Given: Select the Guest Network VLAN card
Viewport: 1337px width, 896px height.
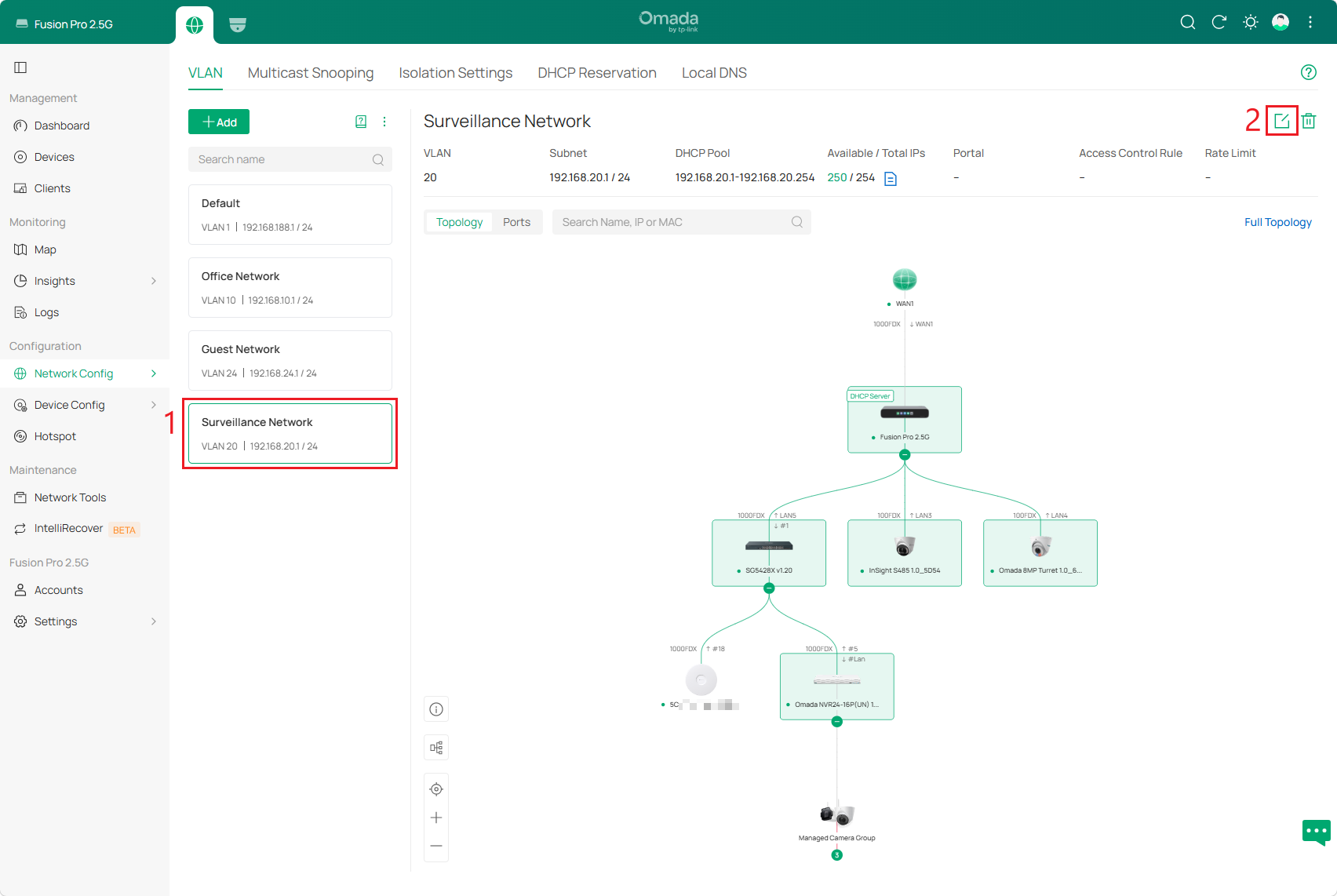Looking at the screenshot, I should click(290, 360).
